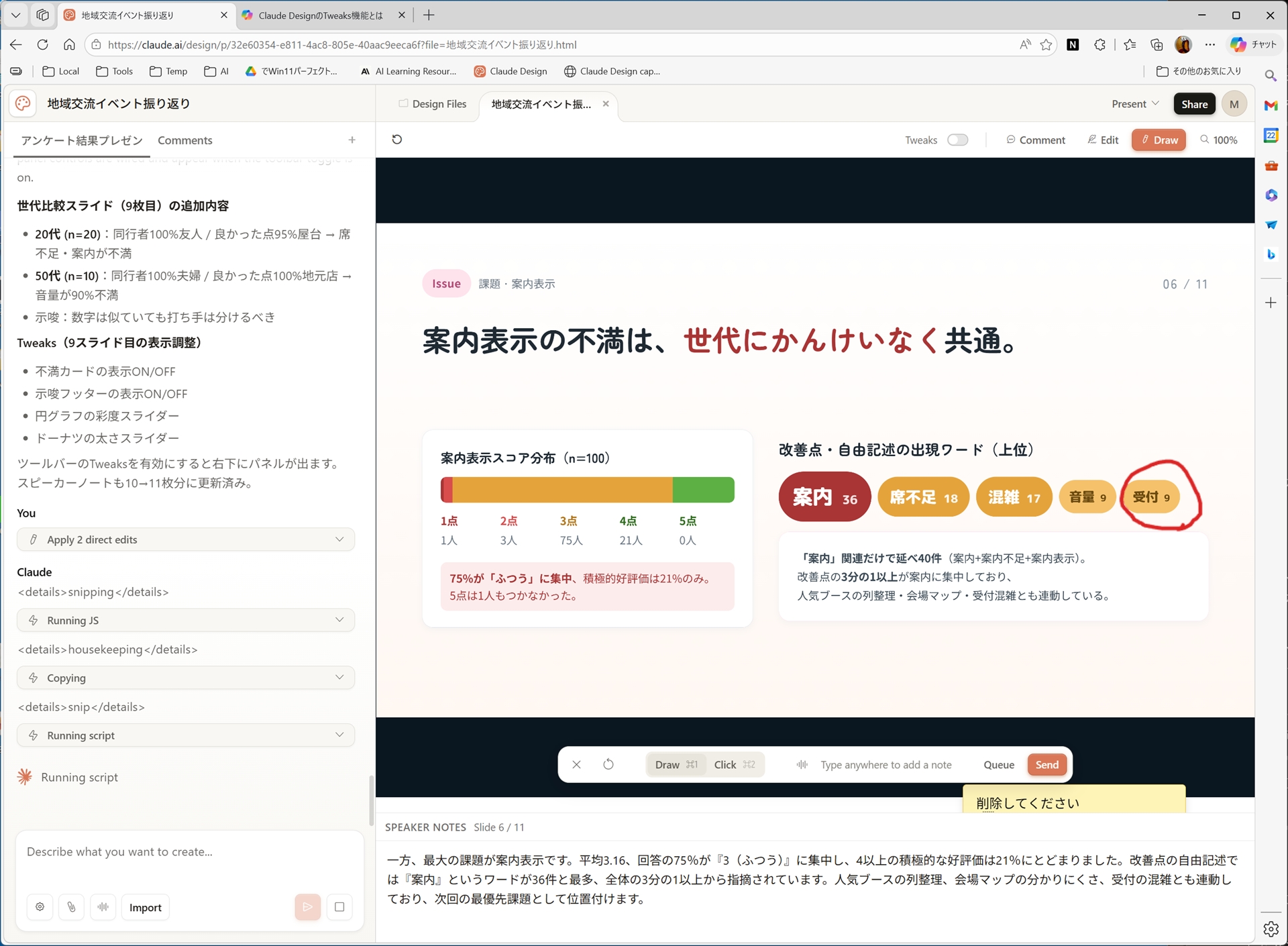This screenshot has height=946, width=1288.
Task: Click the paperclip attachment icon
Action: [x=72, y=907]
